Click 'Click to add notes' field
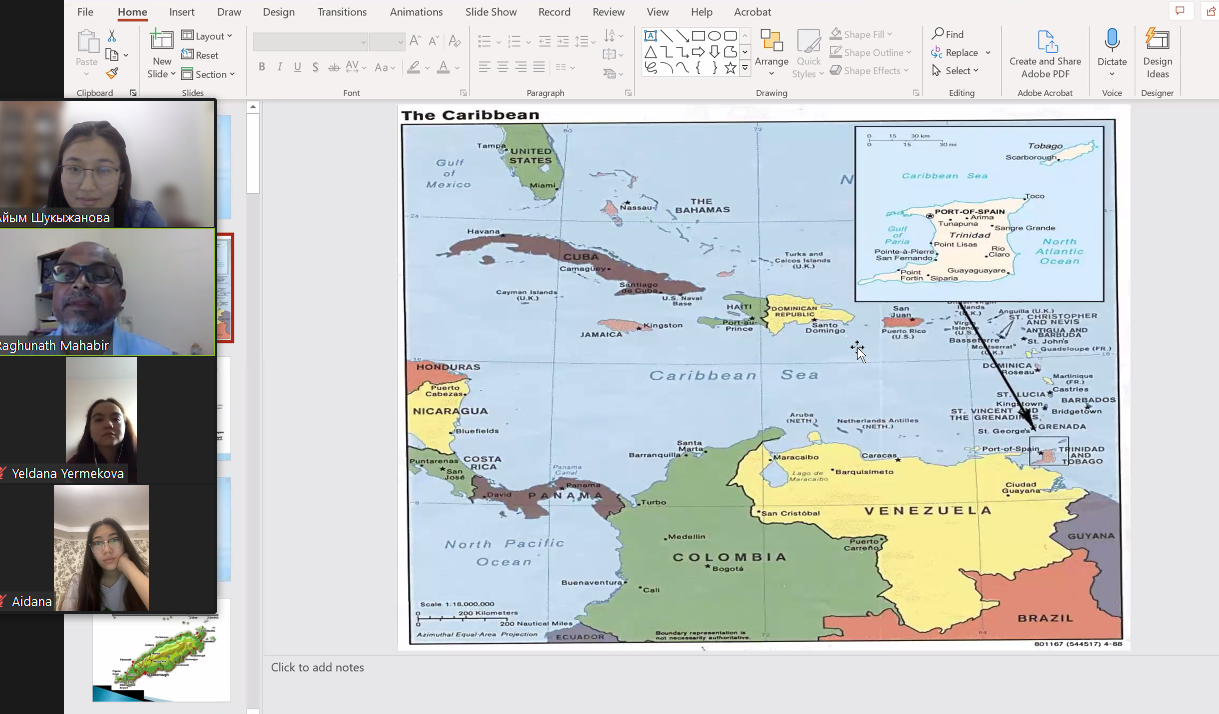The height and width of the screenshot is (714, 1219). click(317, 667)
